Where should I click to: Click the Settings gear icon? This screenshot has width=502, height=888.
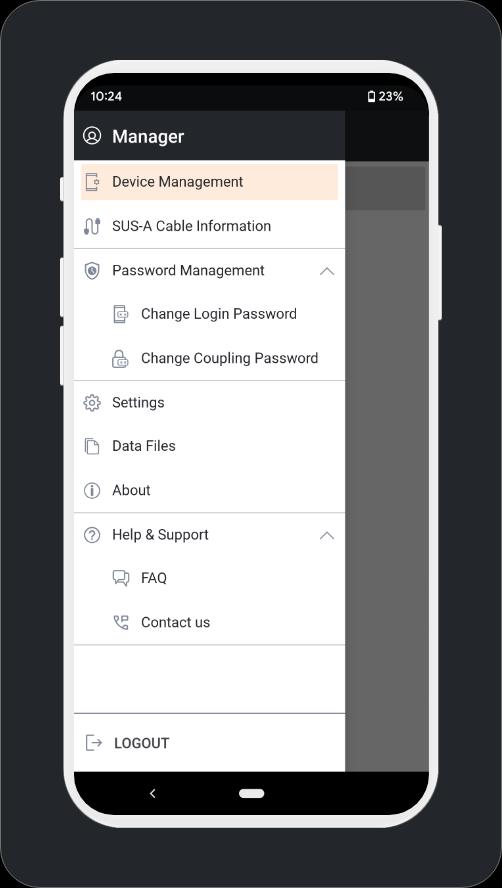click(92, 403)
